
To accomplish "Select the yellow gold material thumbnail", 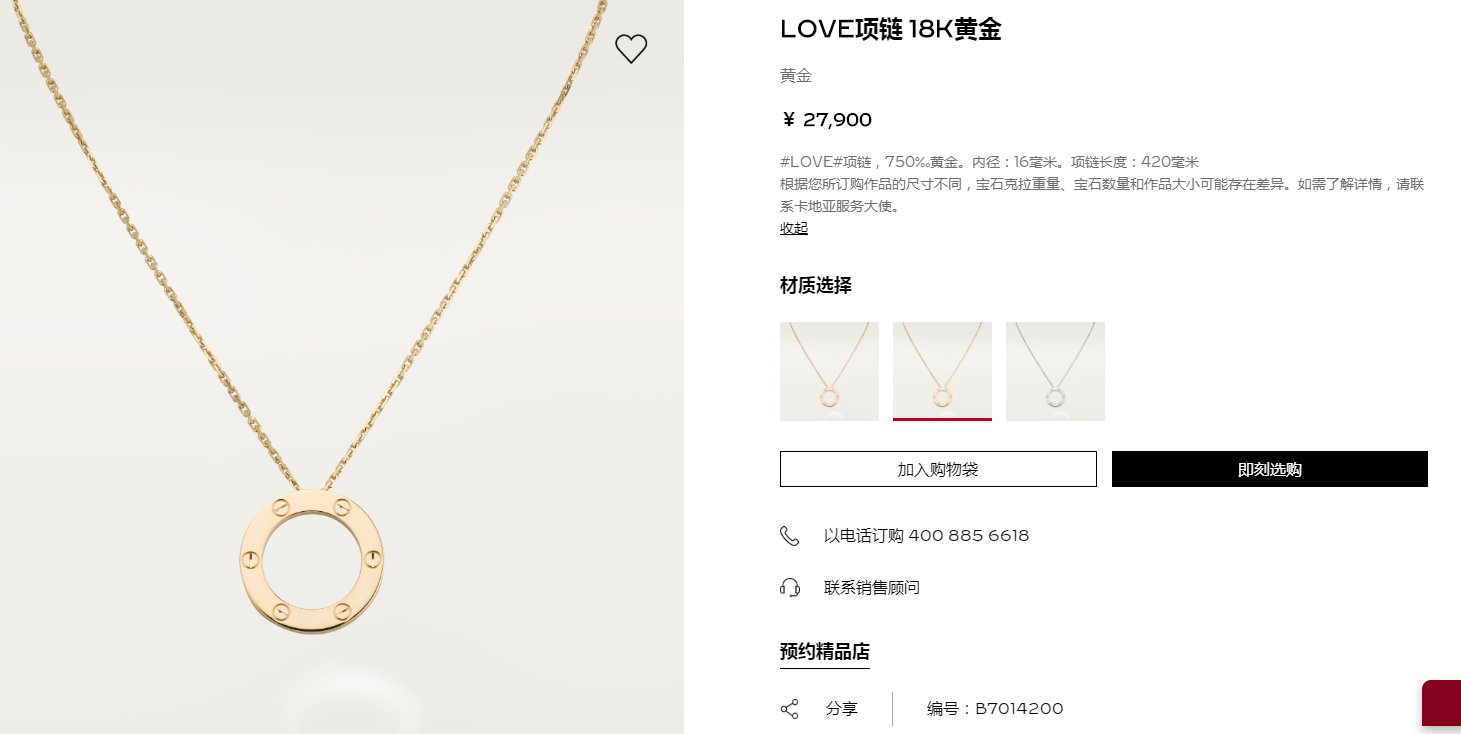I will tap(942, 371).
